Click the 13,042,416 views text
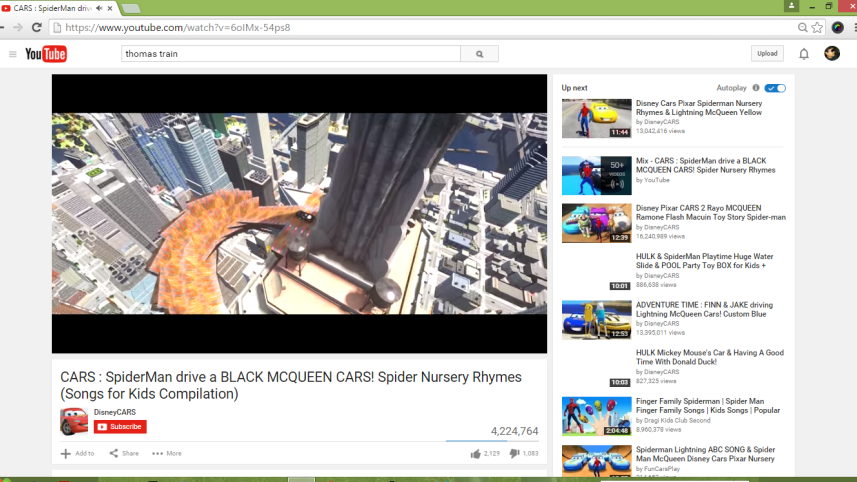The width and height of the screenshot is (857, 482). coord(660,131)
